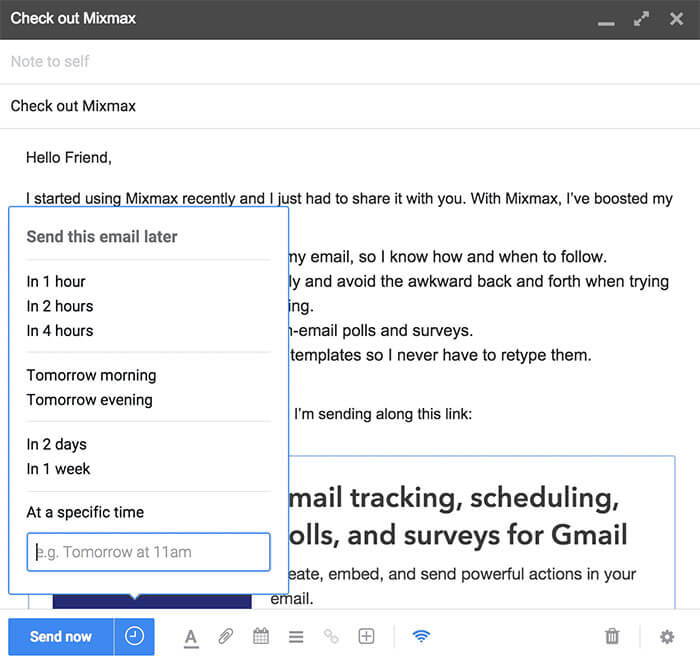Open settings gear icon
Viewport: 700px width, 665px height.
pos(667,637)
